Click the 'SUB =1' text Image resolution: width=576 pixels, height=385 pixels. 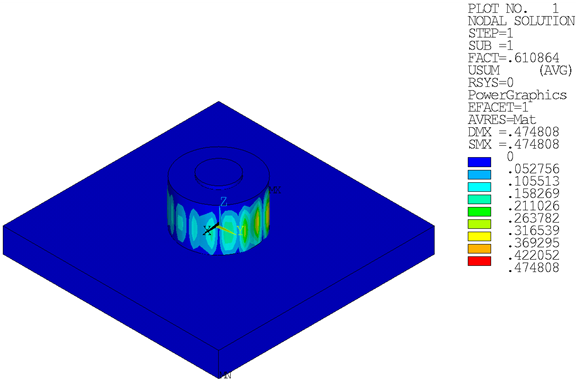click(x=490, y=46)
